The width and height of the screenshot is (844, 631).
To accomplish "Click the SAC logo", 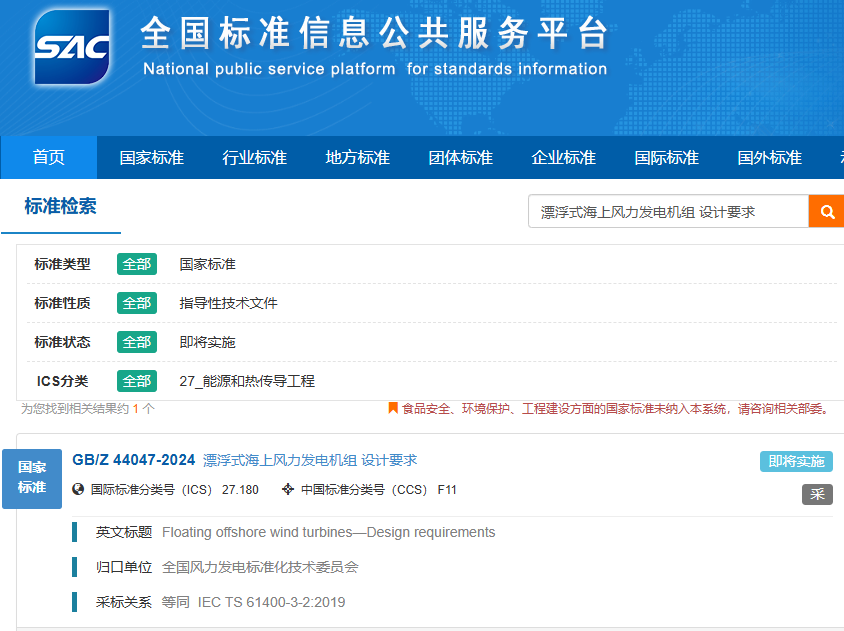I will pos(72,50).
